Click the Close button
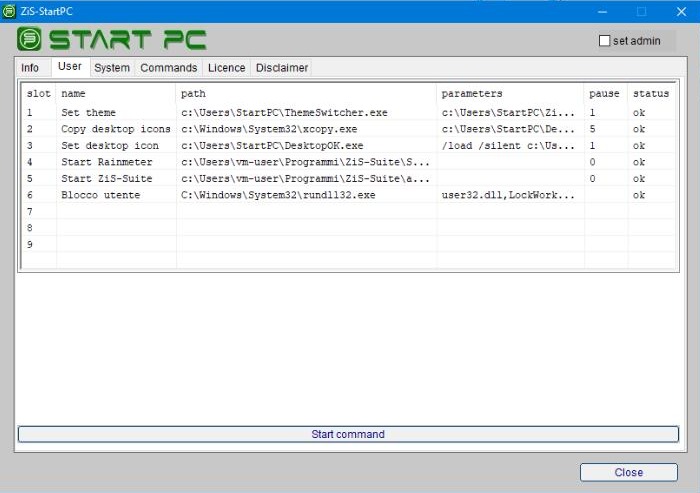Image resolution: width=700 pixels, height=493 pixels. (628, 472)
